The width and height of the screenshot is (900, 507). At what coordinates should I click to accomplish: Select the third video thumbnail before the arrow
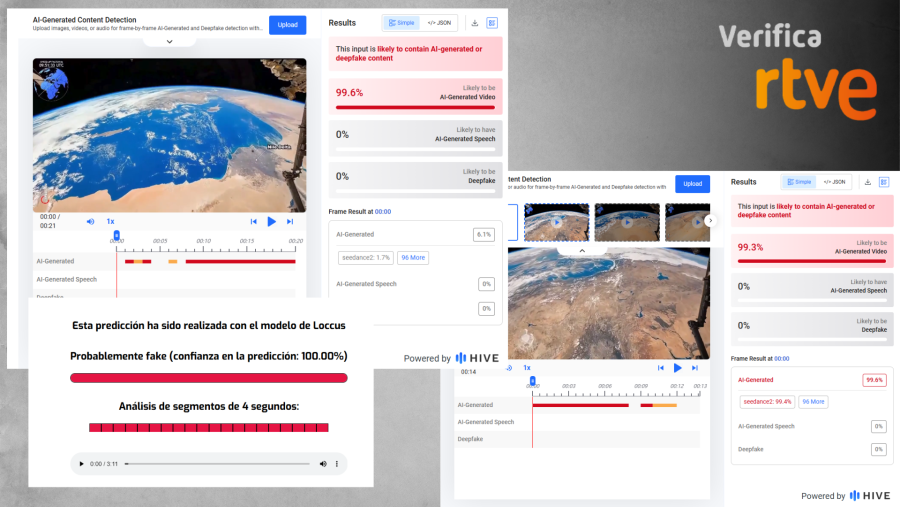[688, 222]
